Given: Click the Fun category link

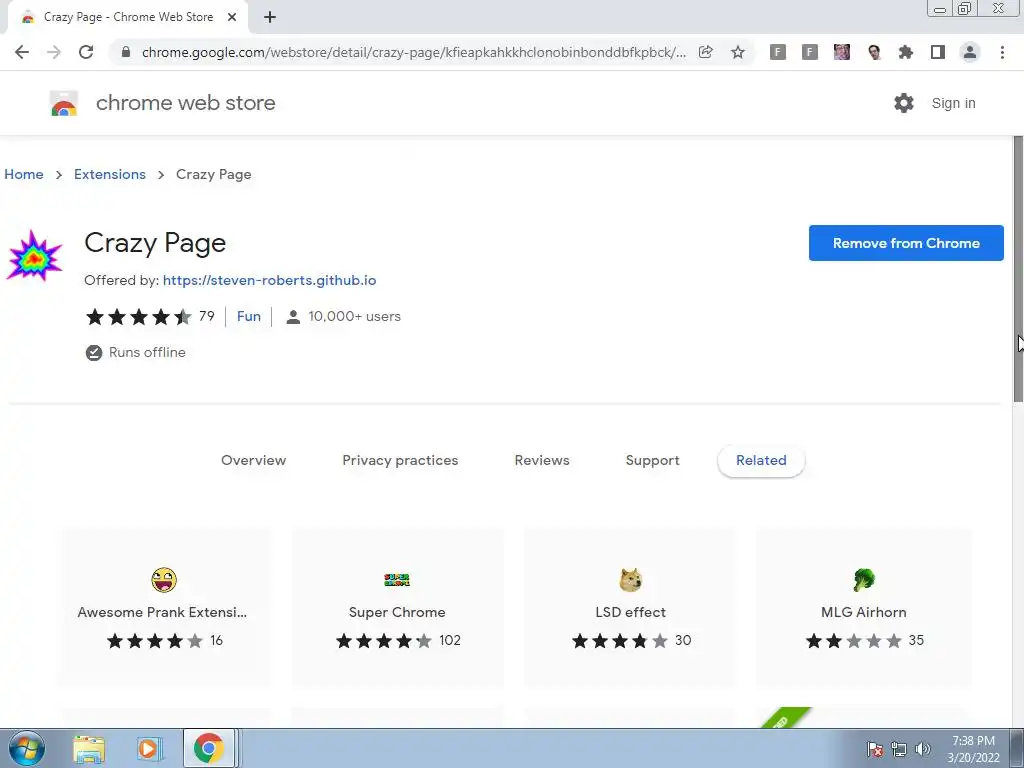Looking at the screenshot, I should click(x=249, y=316).
